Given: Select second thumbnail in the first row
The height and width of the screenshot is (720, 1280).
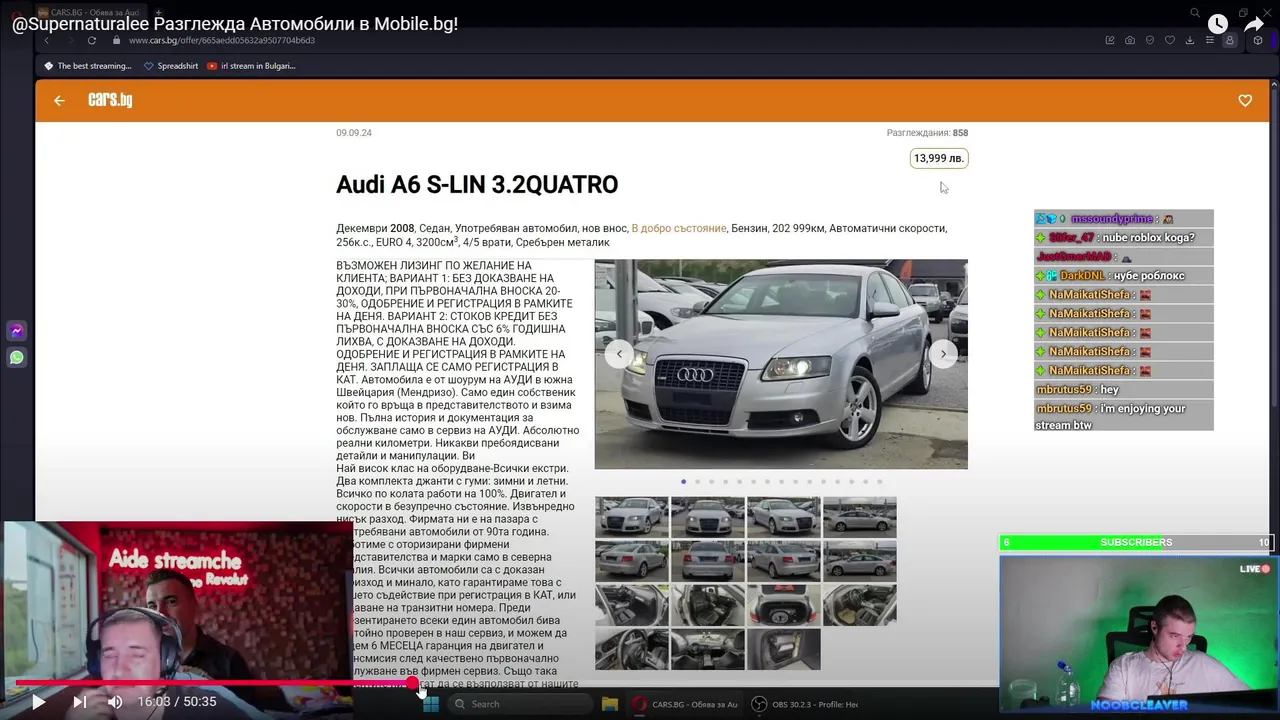Looking at the screenshot, I should (708, 517).
